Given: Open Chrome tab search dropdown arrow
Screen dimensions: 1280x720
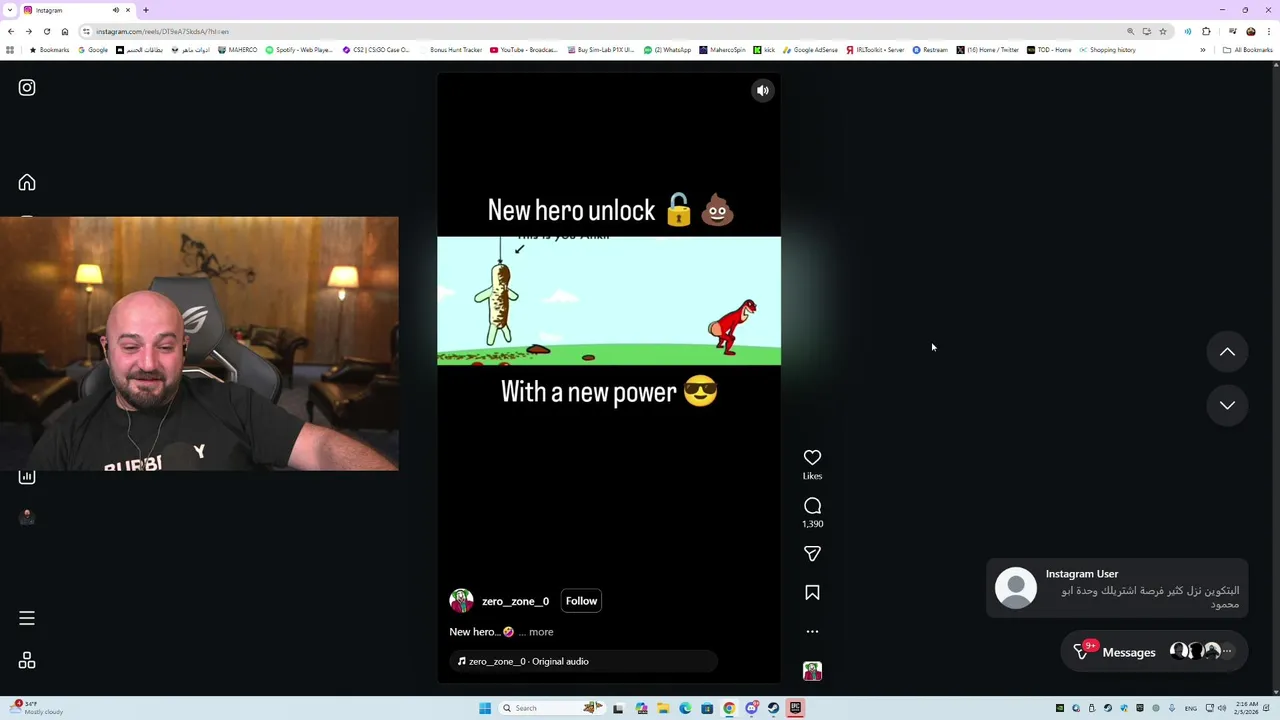Looking at the screenshot, I should [x=10, y=10].
